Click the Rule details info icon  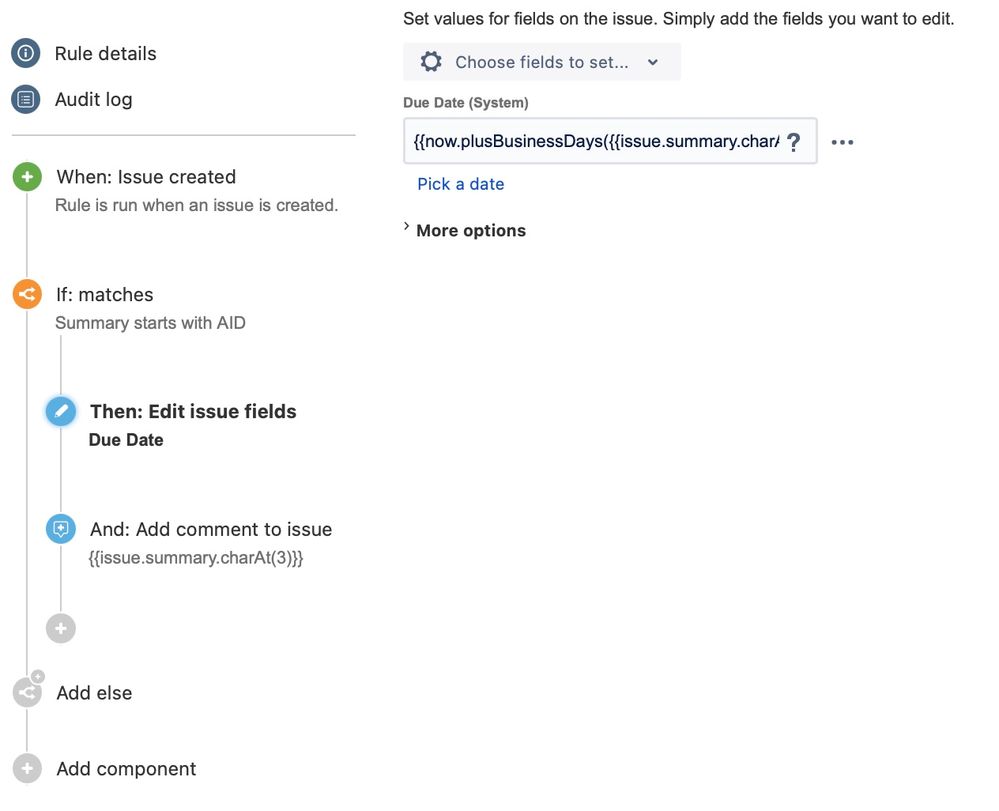(x=25, y=53)
